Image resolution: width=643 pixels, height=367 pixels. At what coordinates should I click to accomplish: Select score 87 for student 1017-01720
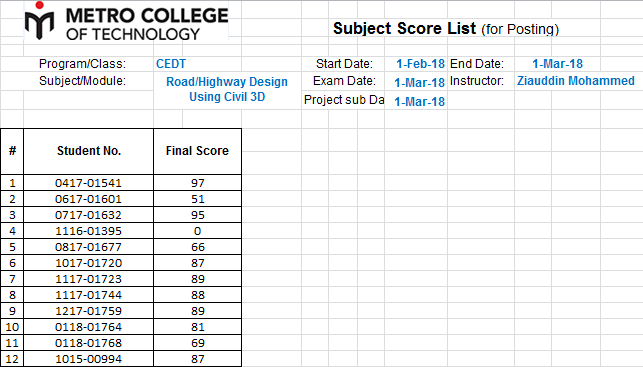click(197, 263)
